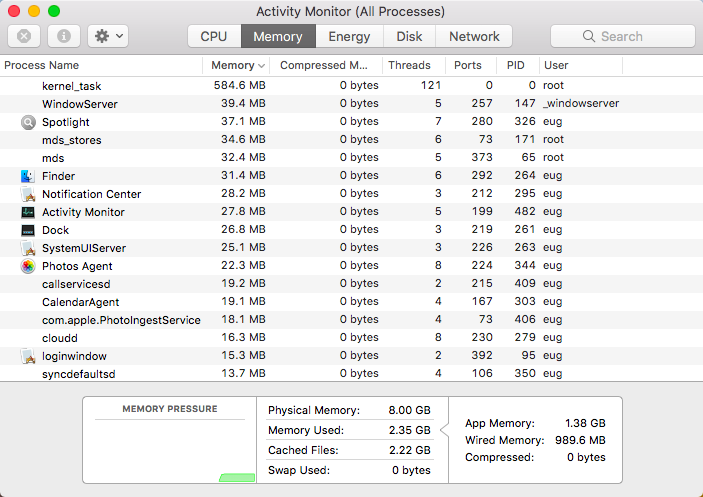Viewport: 703px width, 497px height.
Task: Select the callservicesd process row
Action: 352,284
